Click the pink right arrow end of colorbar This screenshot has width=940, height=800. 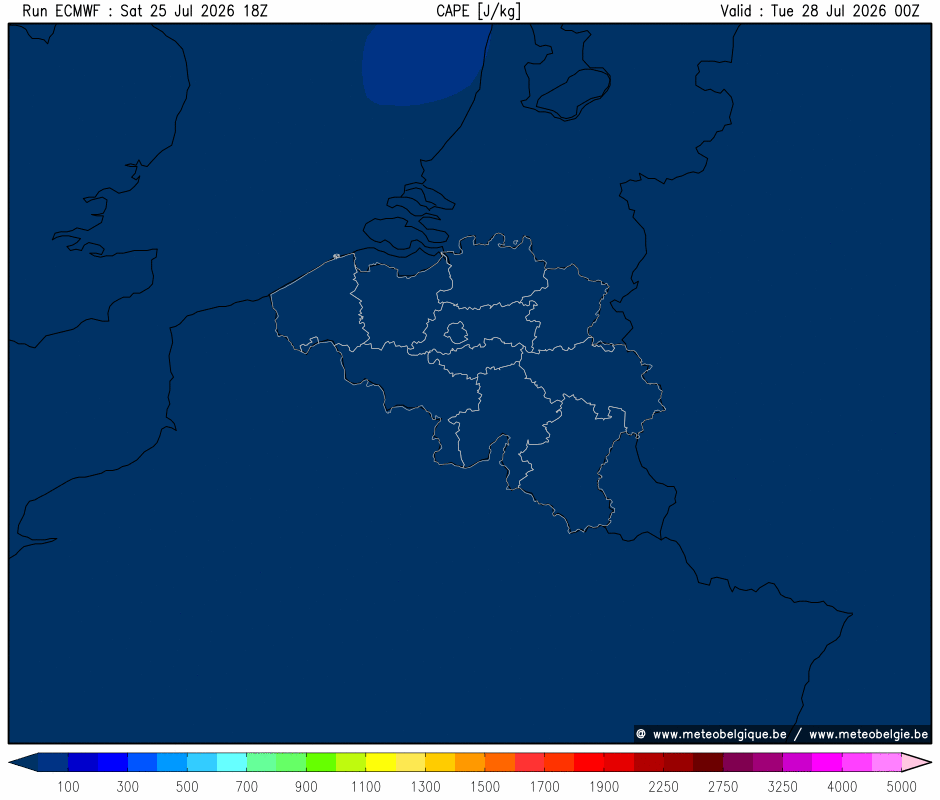click(x=917, y=762)
